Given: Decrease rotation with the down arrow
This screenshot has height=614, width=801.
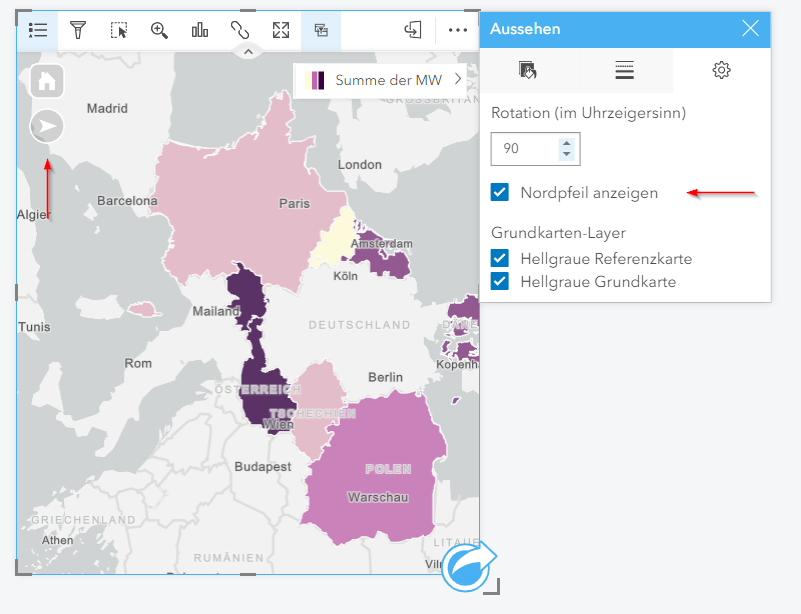Looking at the screenshot, I should 567,154.
